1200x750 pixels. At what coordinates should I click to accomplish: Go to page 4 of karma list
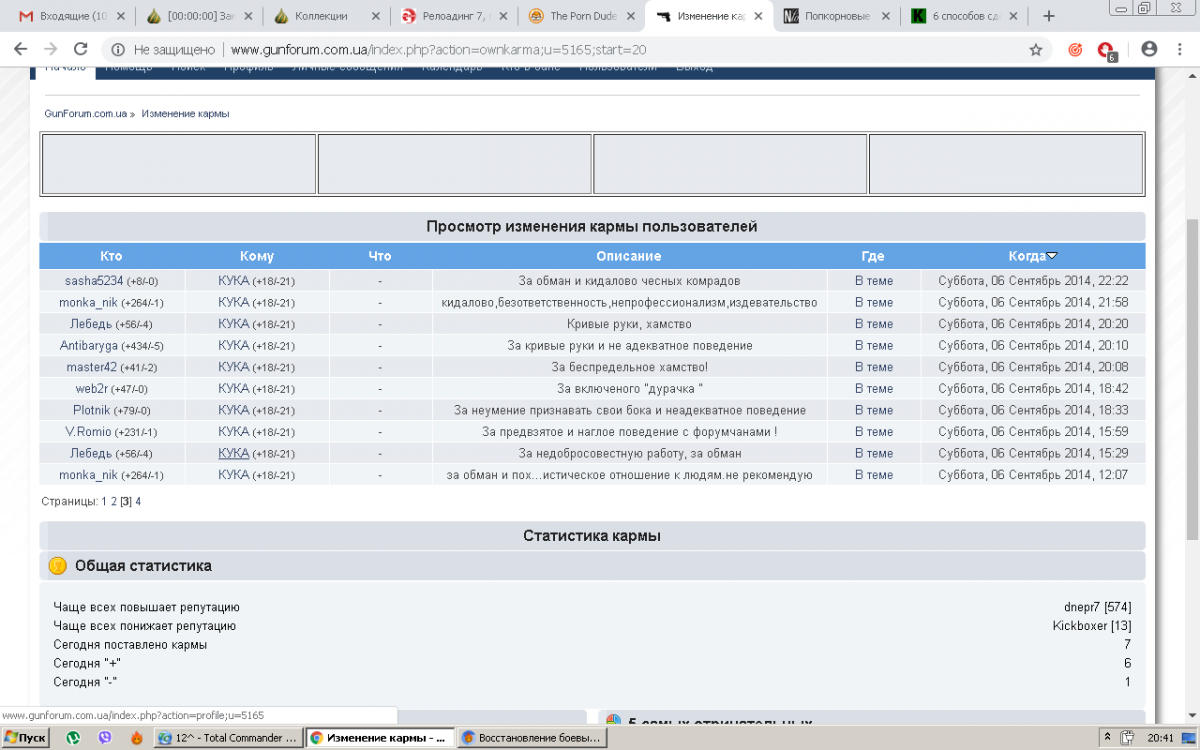(138, 501)
